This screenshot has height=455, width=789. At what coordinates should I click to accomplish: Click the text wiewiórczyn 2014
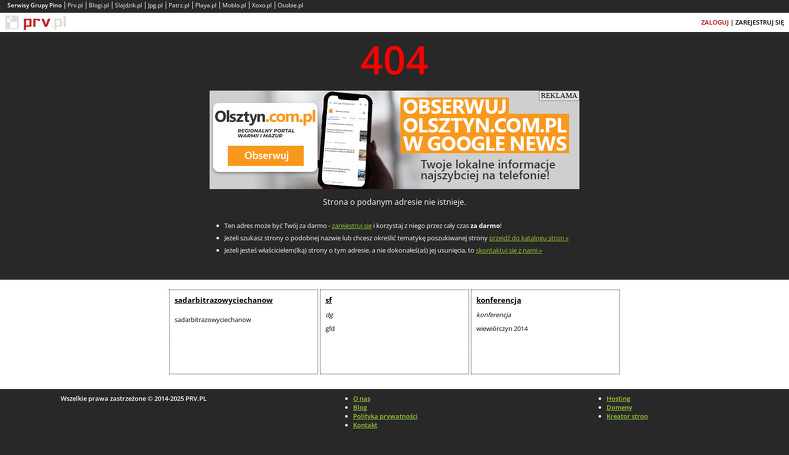(x=502, y=329)
